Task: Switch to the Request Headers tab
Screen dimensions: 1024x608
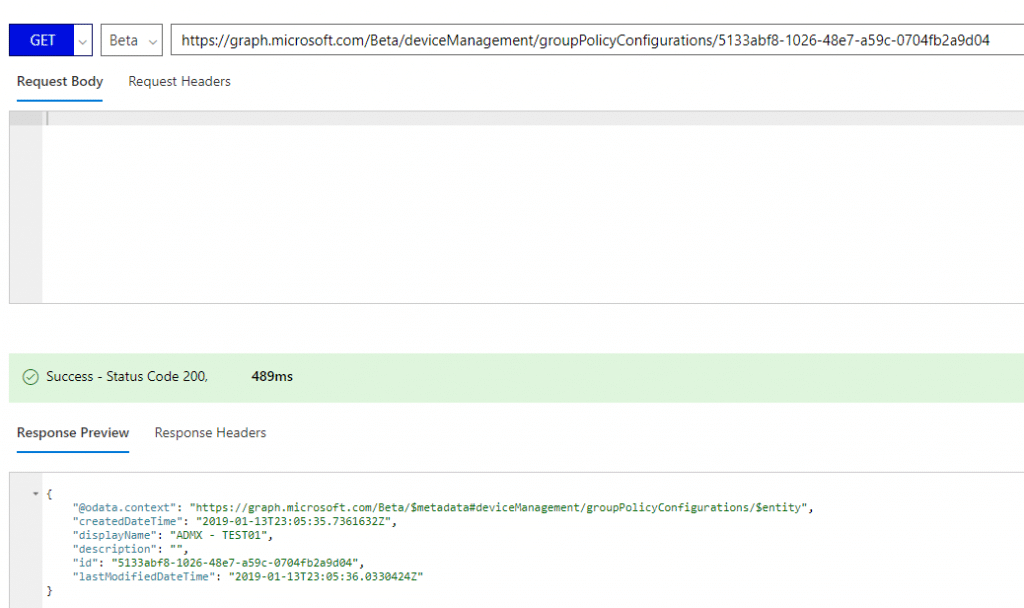Action: pos(179,82)
